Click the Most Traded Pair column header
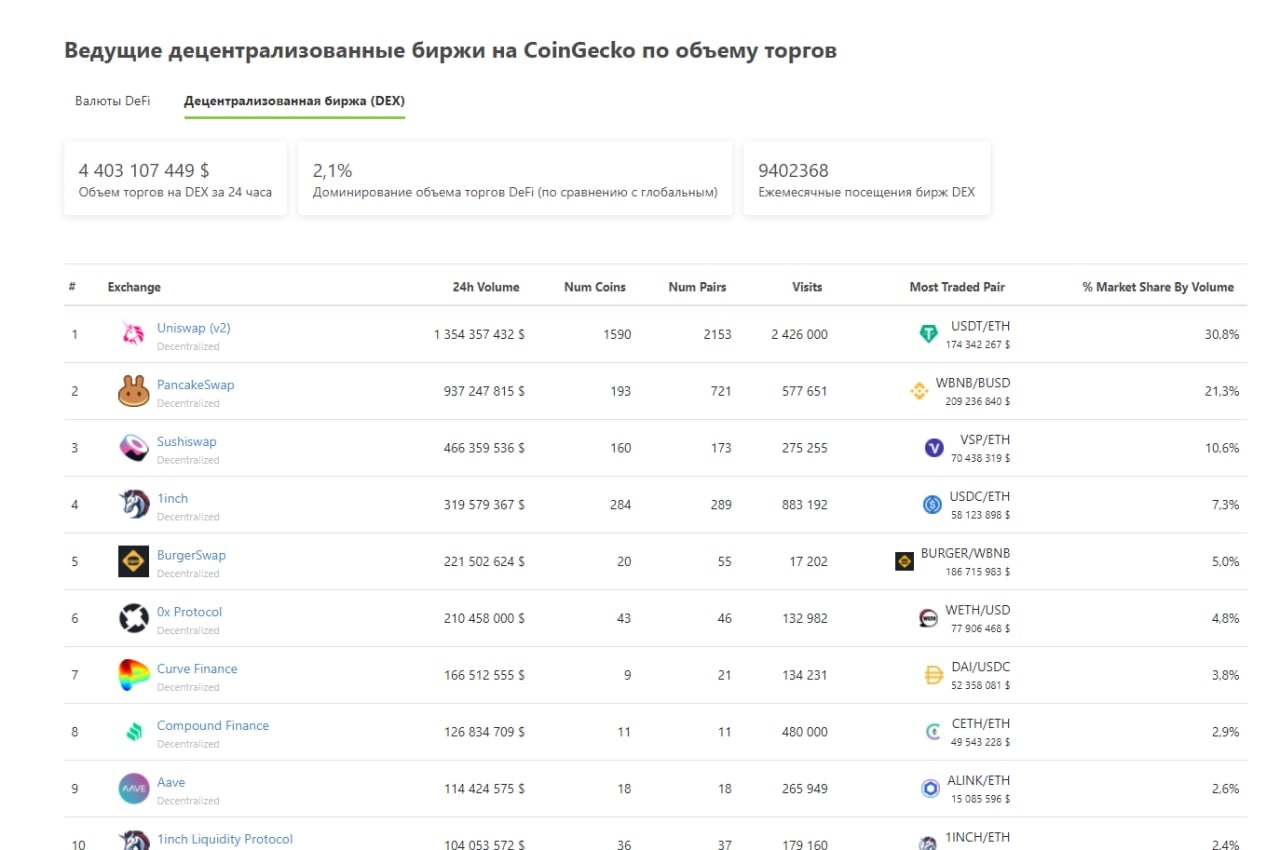Screen dimensions: 1280x850 pyautogui.click(x=957, y=287)
